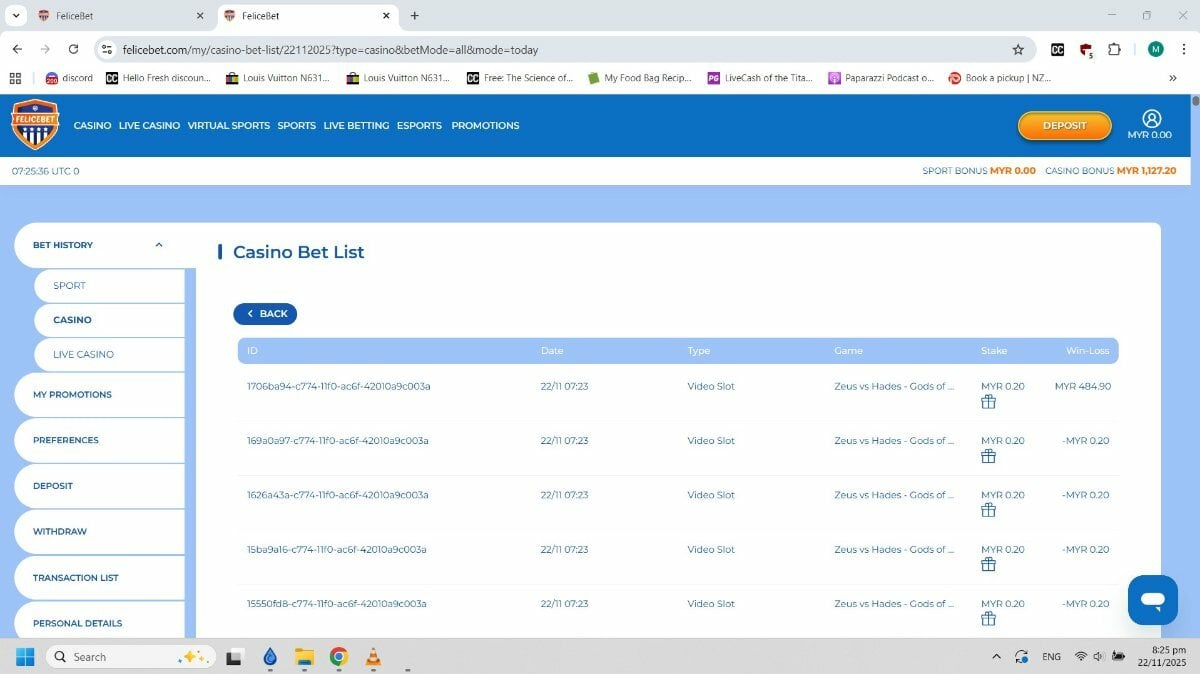Open the tab search dropdown arrow
This screenshot has height=674, width=1200.
(15, 15)
